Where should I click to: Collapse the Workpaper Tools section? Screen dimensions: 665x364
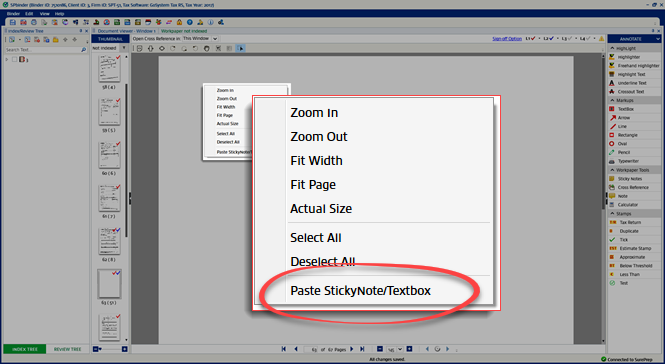coord(612,170)
